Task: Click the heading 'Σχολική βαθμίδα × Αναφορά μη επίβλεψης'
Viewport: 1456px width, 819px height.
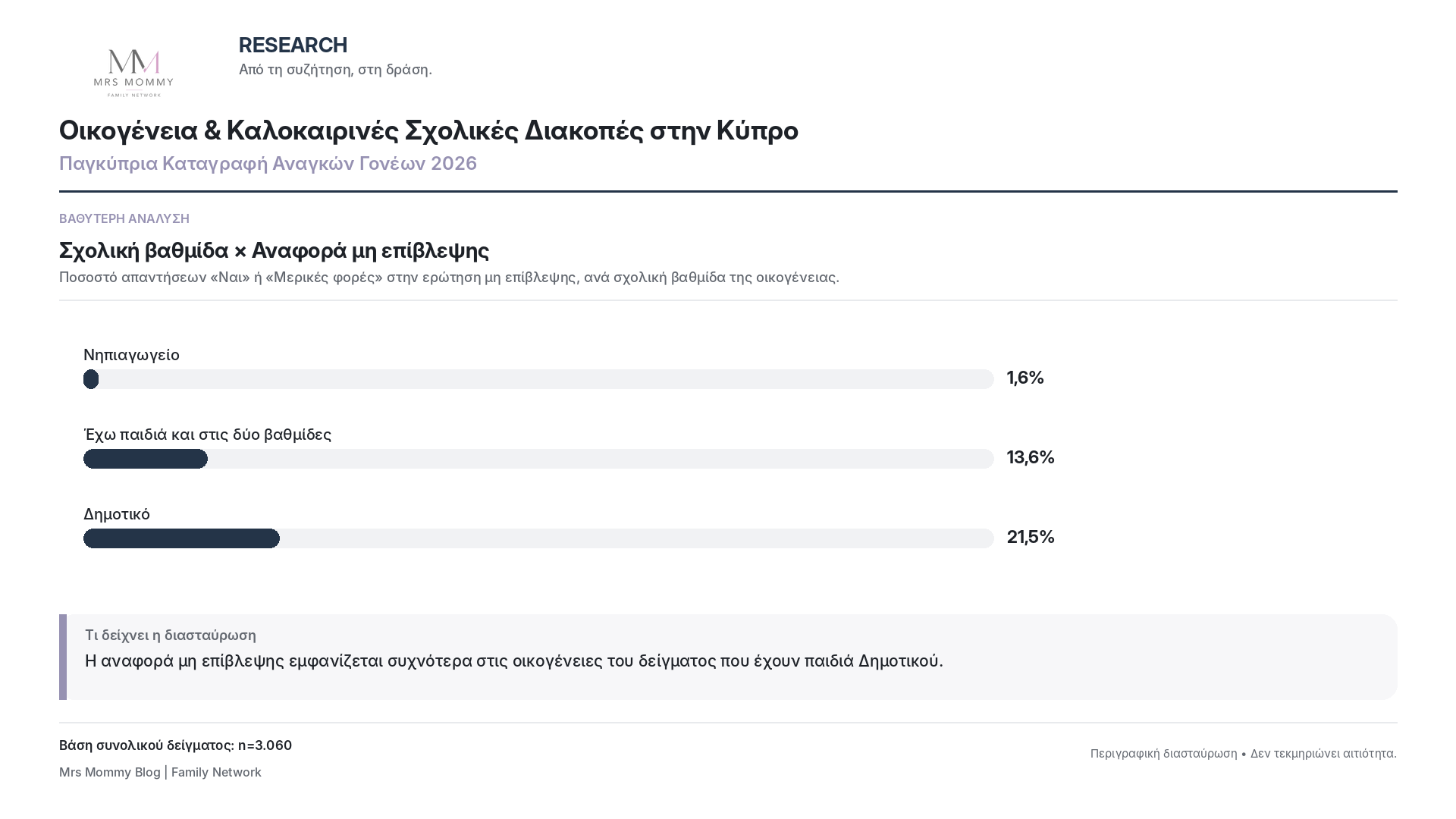Action: coord(274,250)
